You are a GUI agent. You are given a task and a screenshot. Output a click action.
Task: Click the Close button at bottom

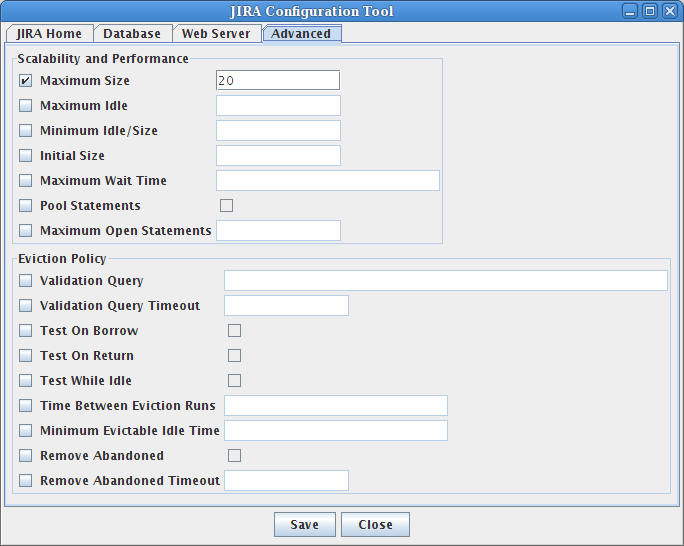click(375, 525)
